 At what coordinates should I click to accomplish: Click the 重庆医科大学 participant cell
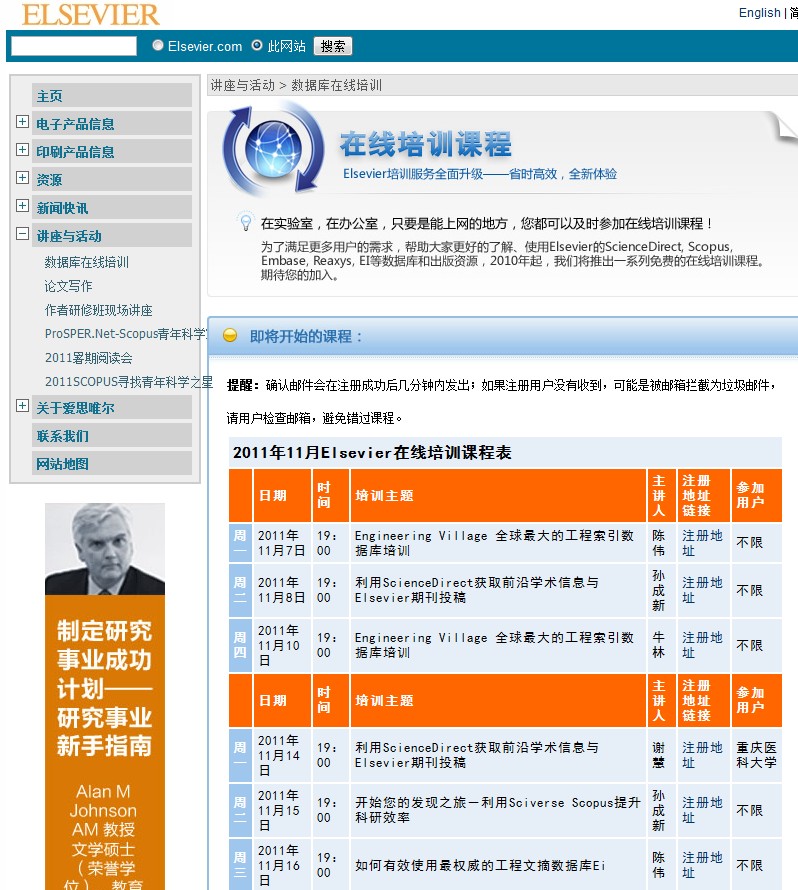tap(757, 755)
